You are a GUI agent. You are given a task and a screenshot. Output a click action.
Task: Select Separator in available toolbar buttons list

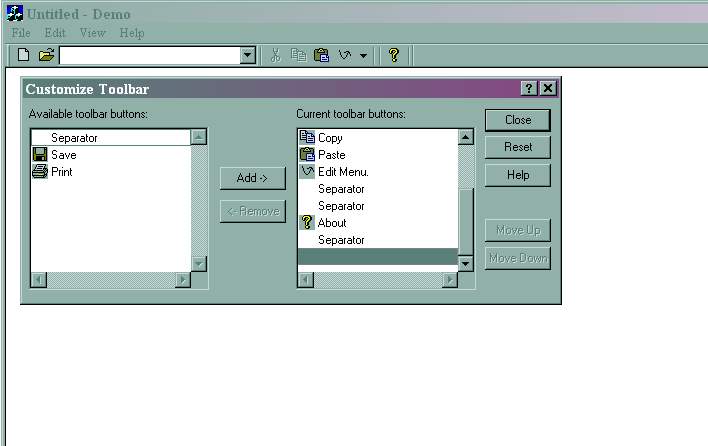click(x=74, y=138)
